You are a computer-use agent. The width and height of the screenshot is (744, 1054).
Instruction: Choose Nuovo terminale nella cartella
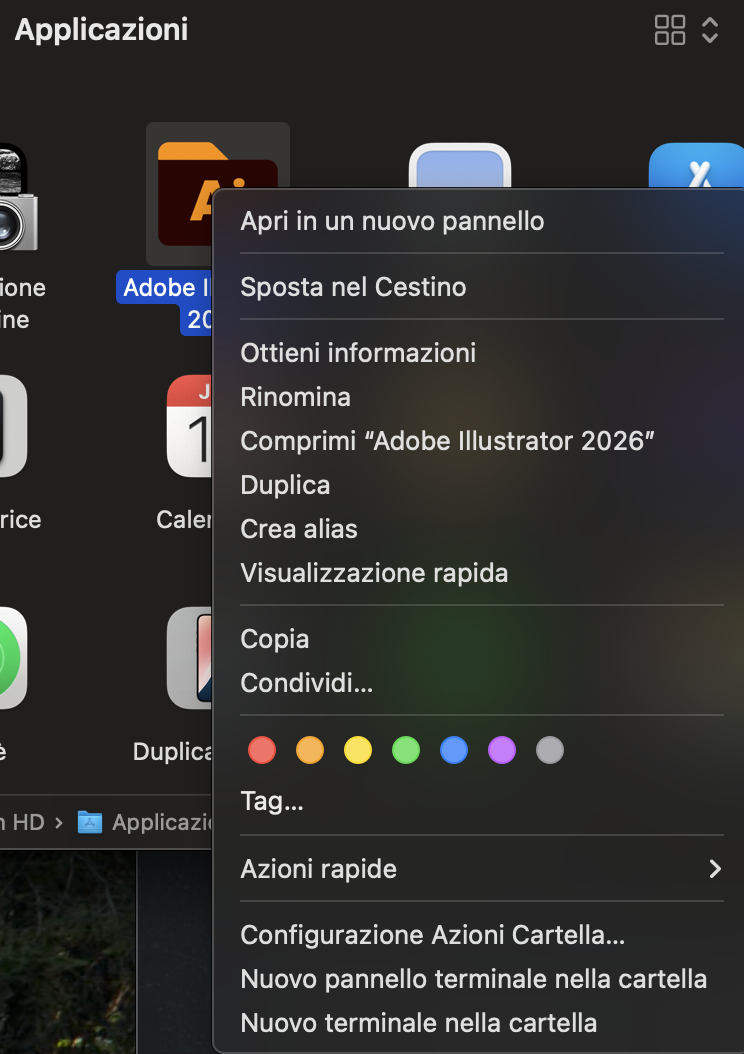[x=418, y=1023]
